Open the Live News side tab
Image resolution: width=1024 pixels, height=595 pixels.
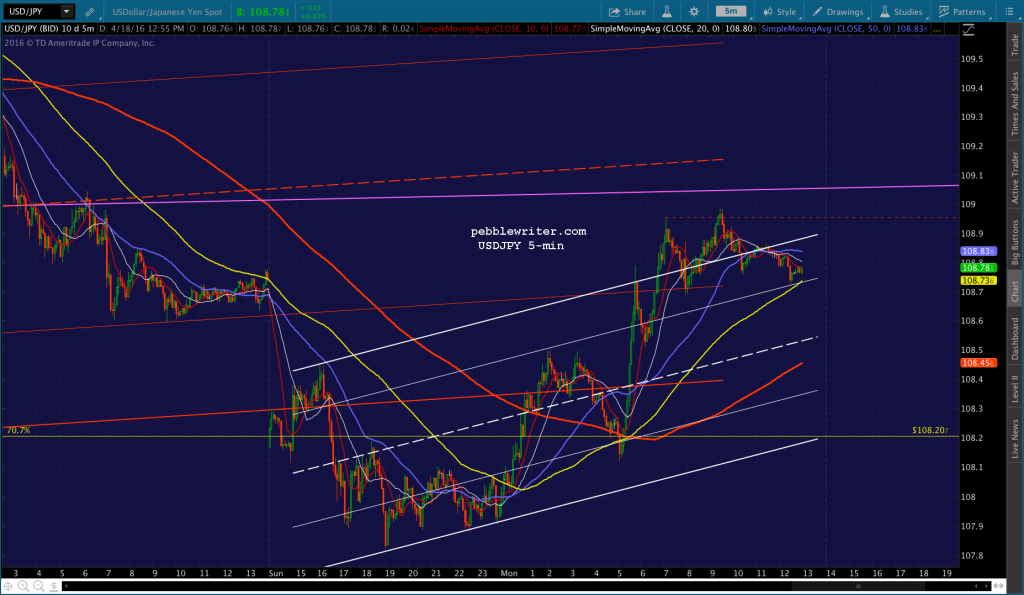point(1015,438)
